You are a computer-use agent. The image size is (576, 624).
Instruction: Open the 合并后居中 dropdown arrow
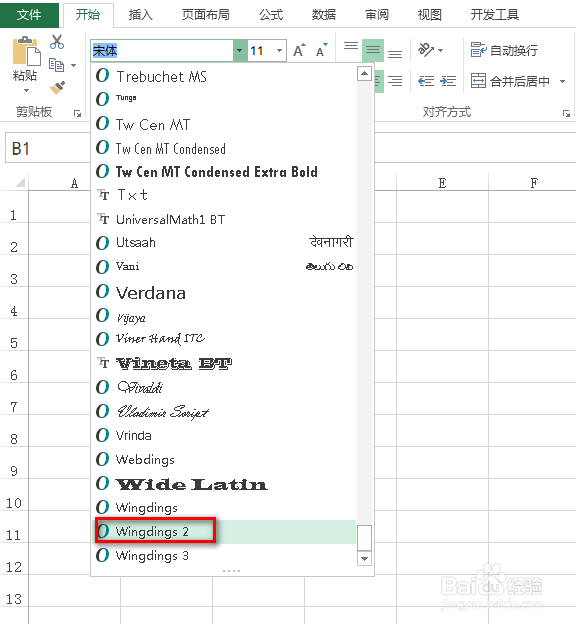[562, 81]
